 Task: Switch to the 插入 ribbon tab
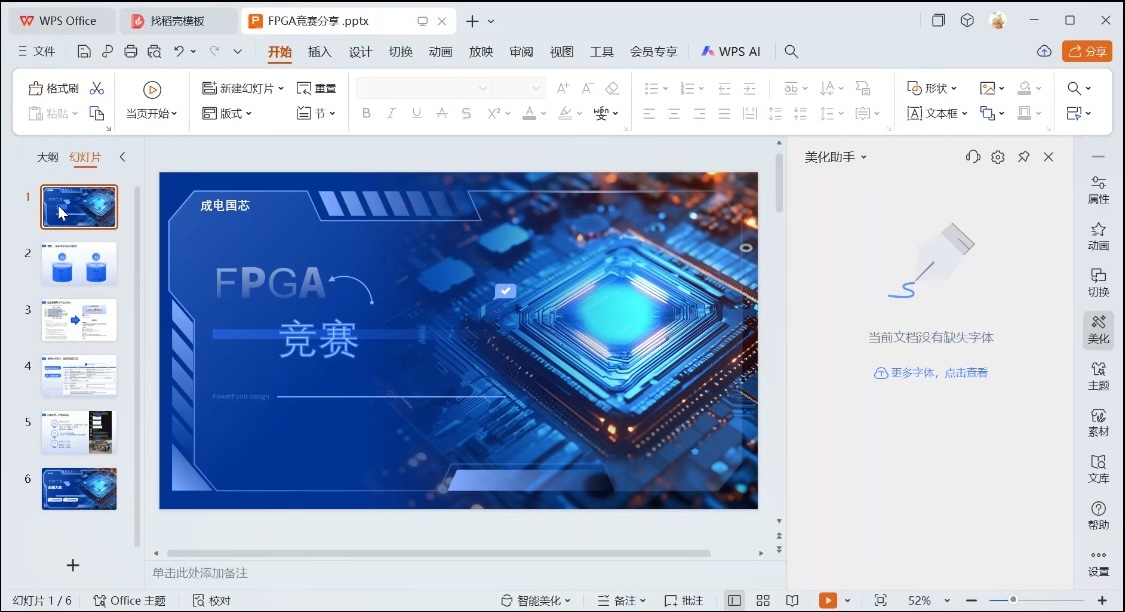[319, 52]
